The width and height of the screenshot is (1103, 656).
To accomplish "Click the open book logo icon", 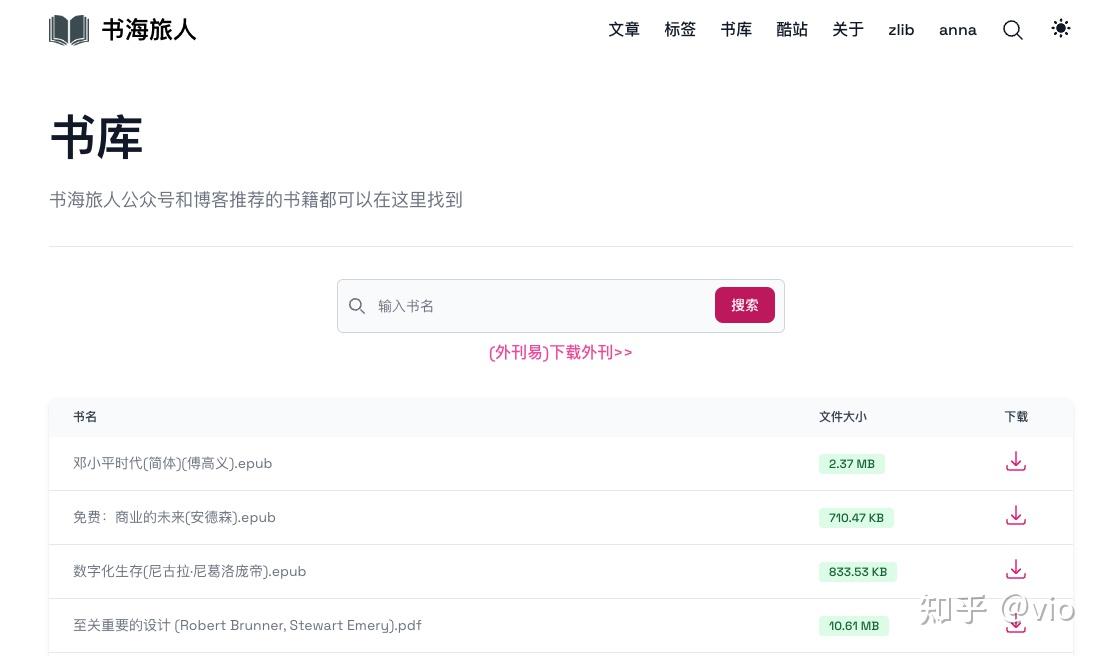I will click(x=69, y=30).
